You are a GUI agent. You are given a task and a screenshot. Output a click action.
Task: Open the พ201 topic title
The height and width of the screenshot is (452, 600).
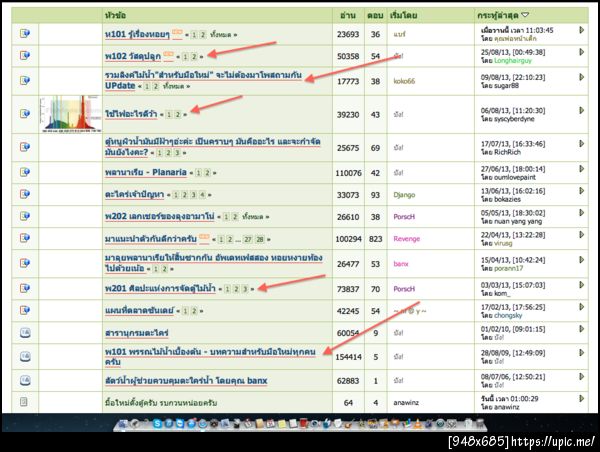pyautogui.click(x=160, y=288)
